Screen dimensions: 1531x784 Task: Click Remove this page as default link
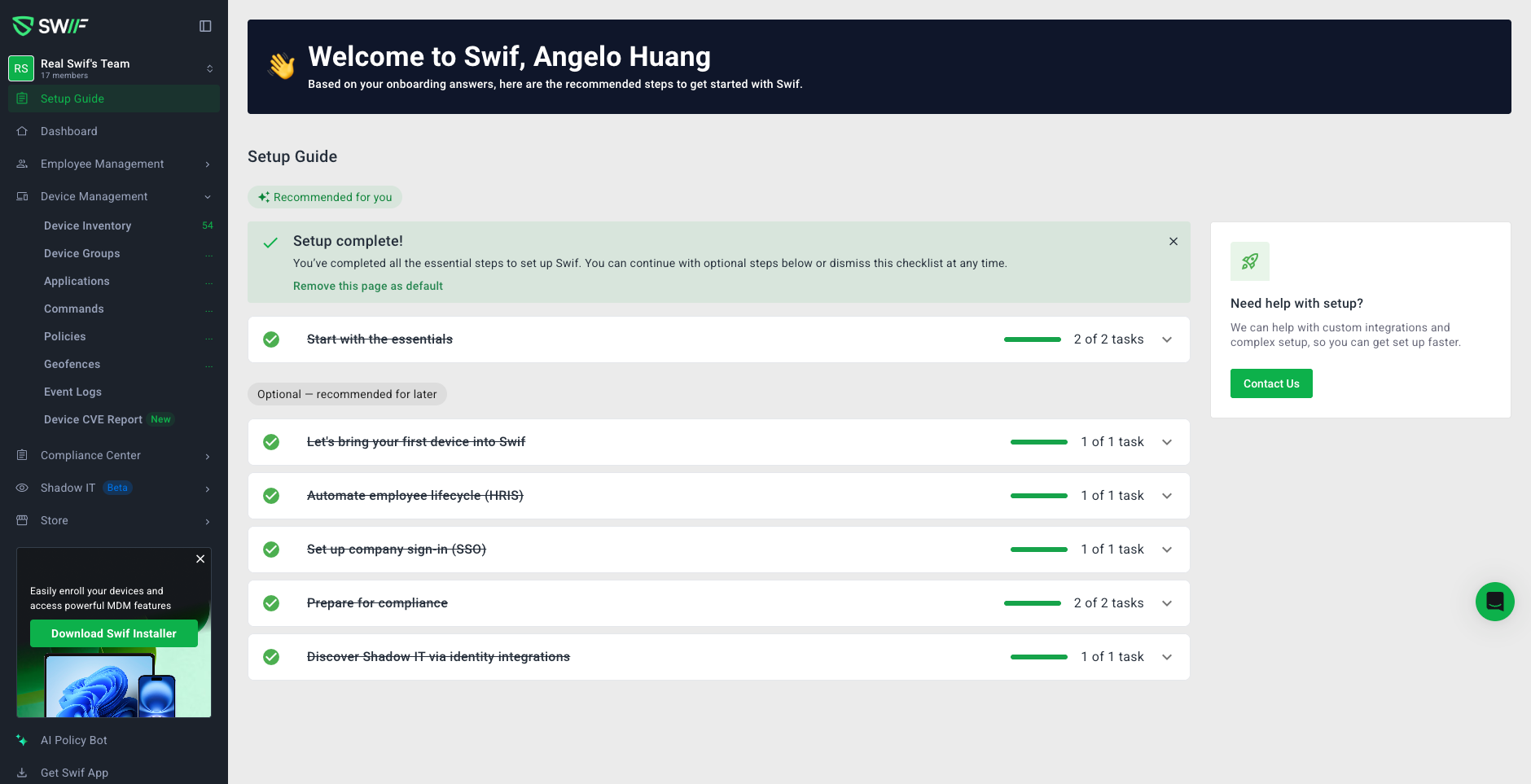pos(368,286)
